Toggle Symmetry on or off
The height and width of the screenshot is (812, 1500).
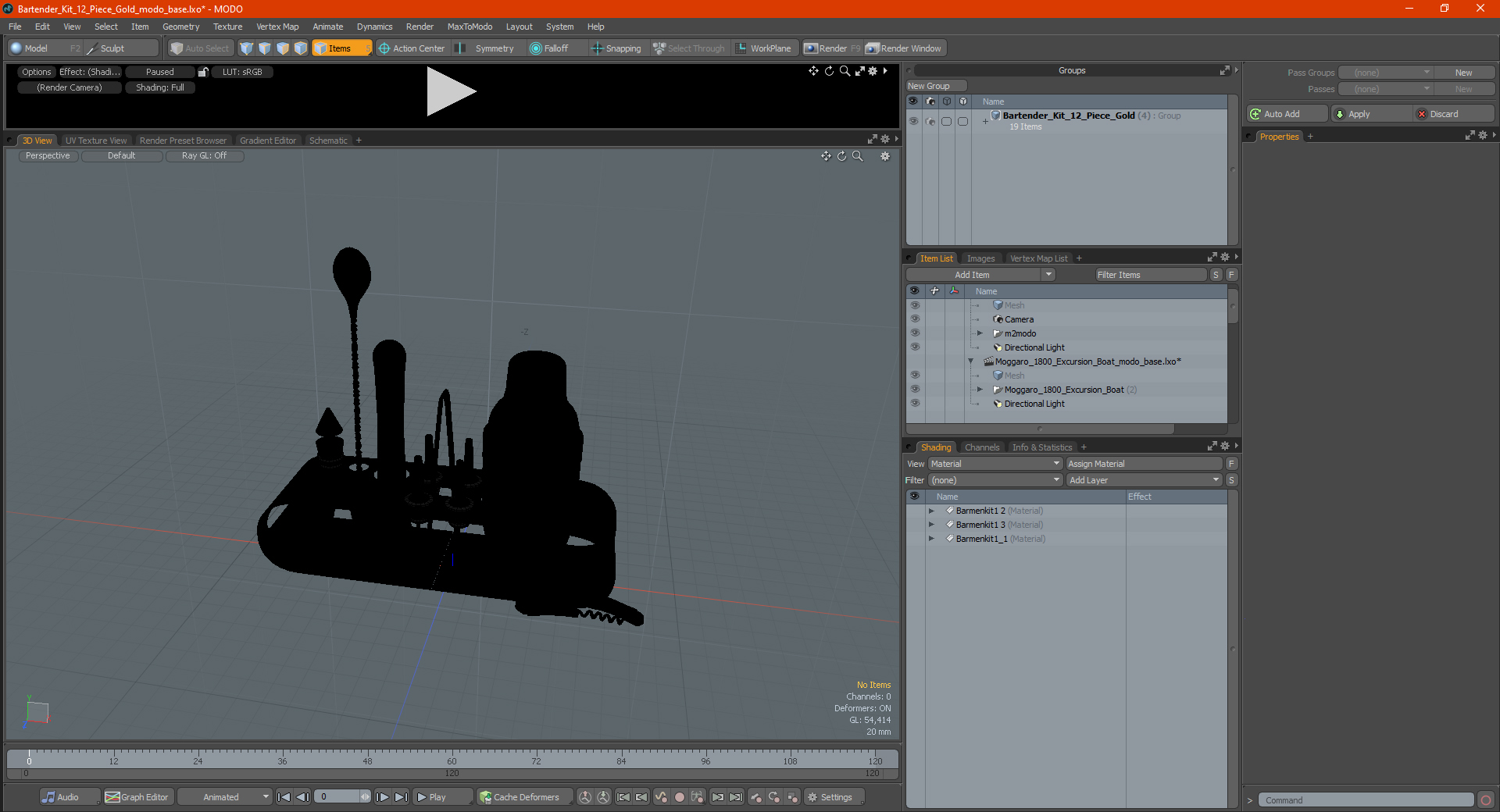[x=487, y=48]
